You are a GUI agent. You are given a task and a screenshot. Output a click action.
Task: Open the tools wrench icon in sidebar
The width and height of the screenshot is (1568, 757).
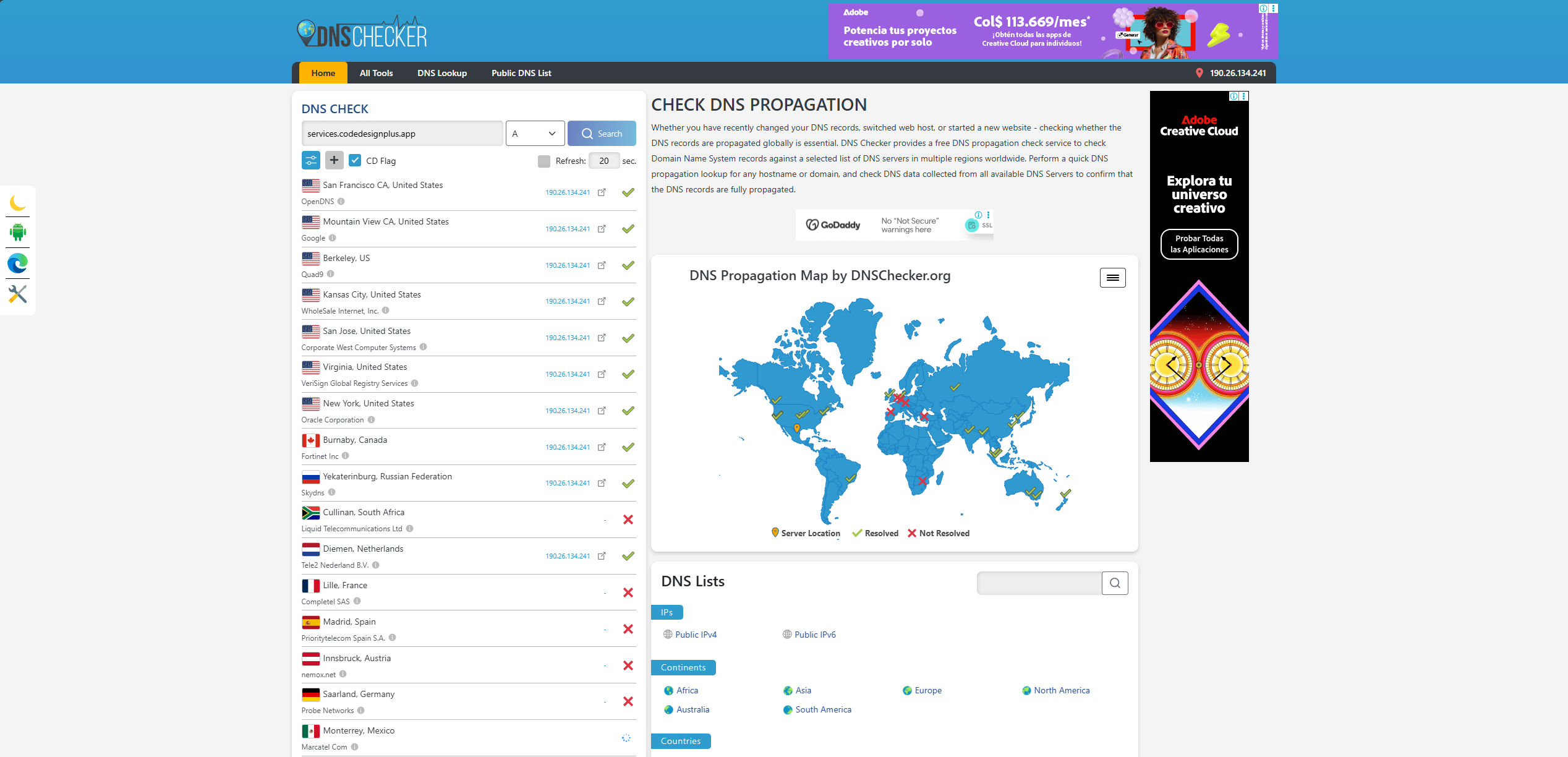click(x=18, y=294)
